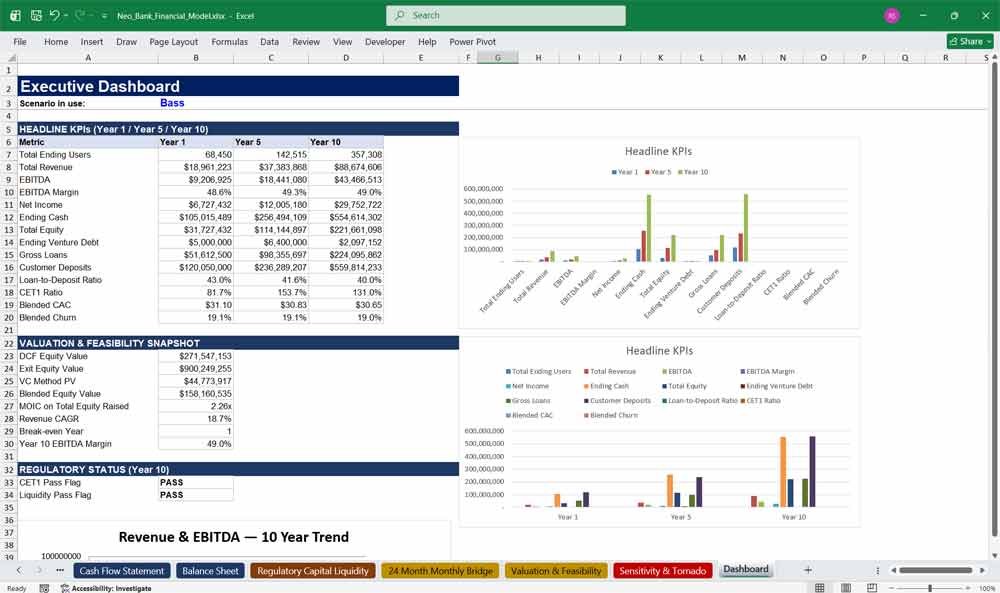Click the Dashboard sheet tab
The height and width of the screenshot is (593, 1000).
tap(746, 569)
